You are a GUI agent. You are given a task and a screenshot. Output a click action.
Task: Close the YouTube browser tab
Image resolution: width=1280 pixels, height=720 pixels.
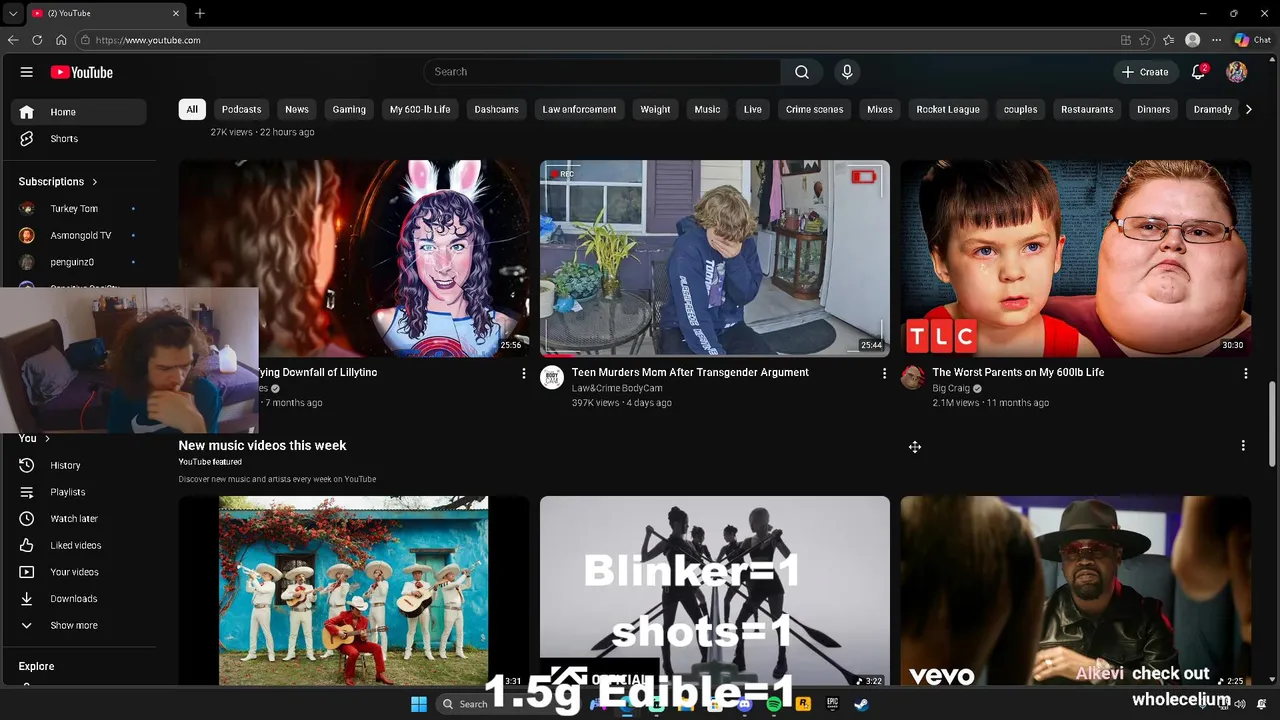(x=177, y=13)
